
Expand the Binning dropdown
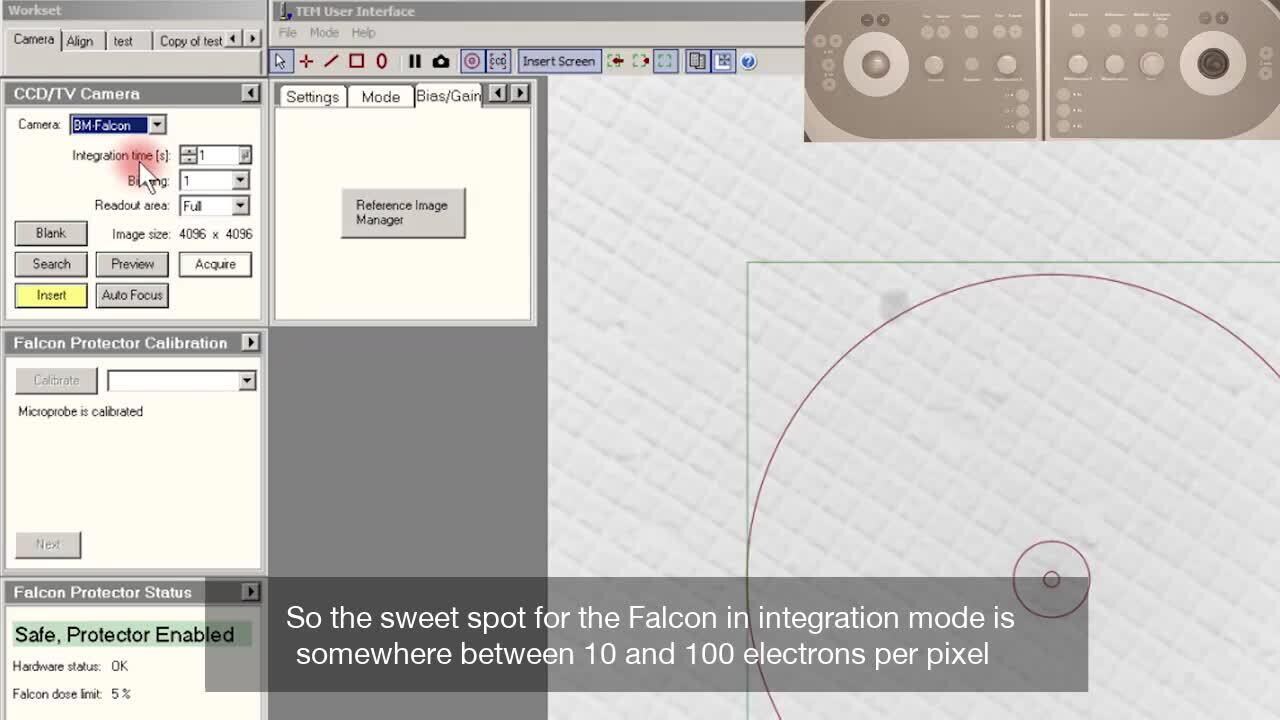tap(240, 181)
